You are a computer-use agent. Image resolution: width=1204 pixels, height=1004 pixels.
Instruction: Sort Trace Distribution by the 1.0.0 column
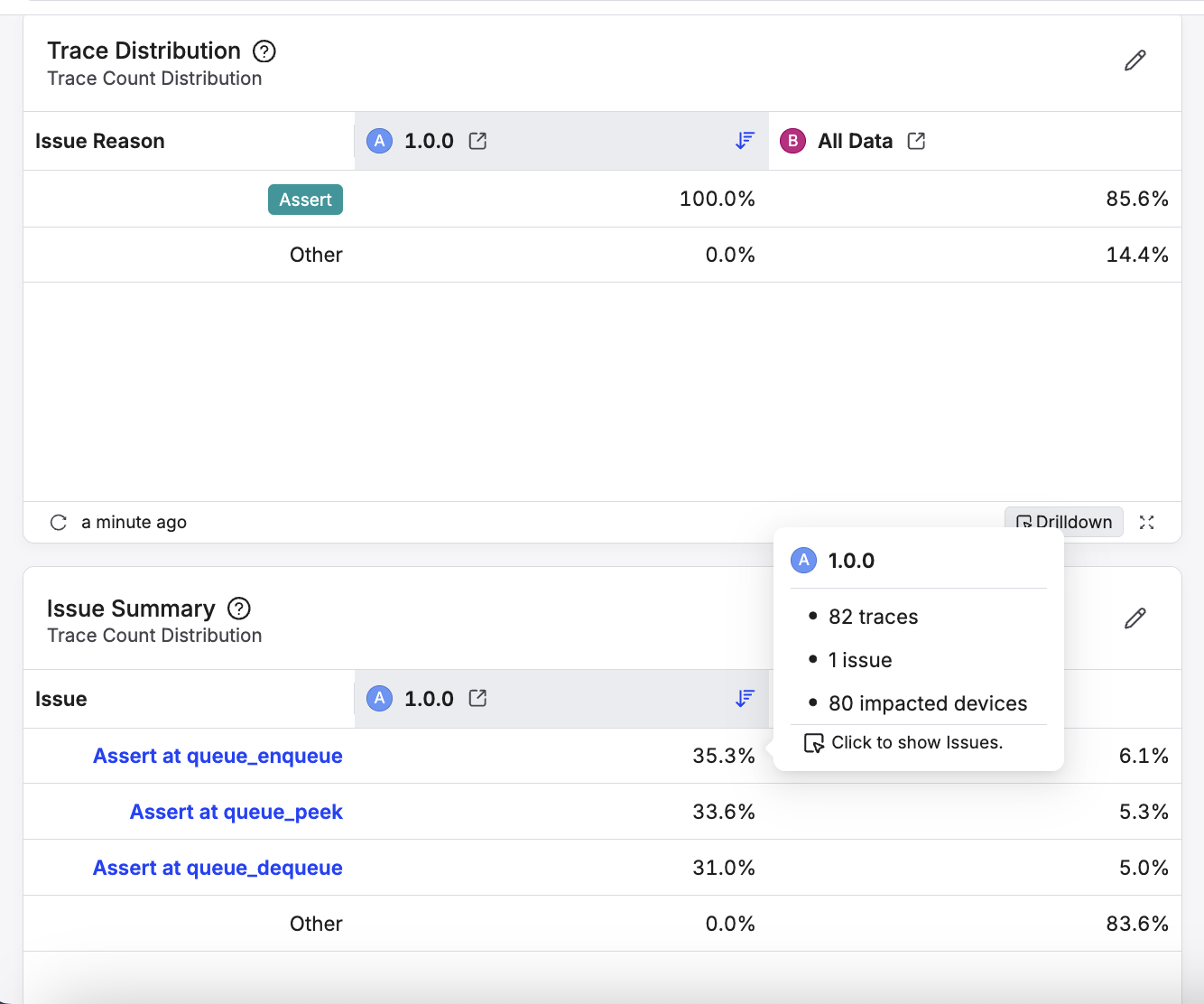(x=745, y=141)
